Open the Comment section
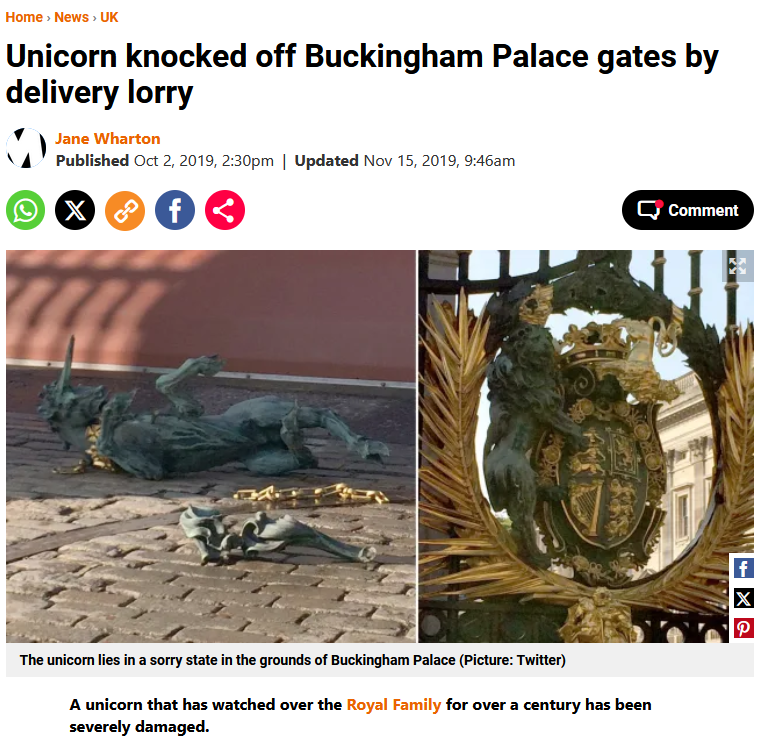767x746 pixels. pos(688,210)
